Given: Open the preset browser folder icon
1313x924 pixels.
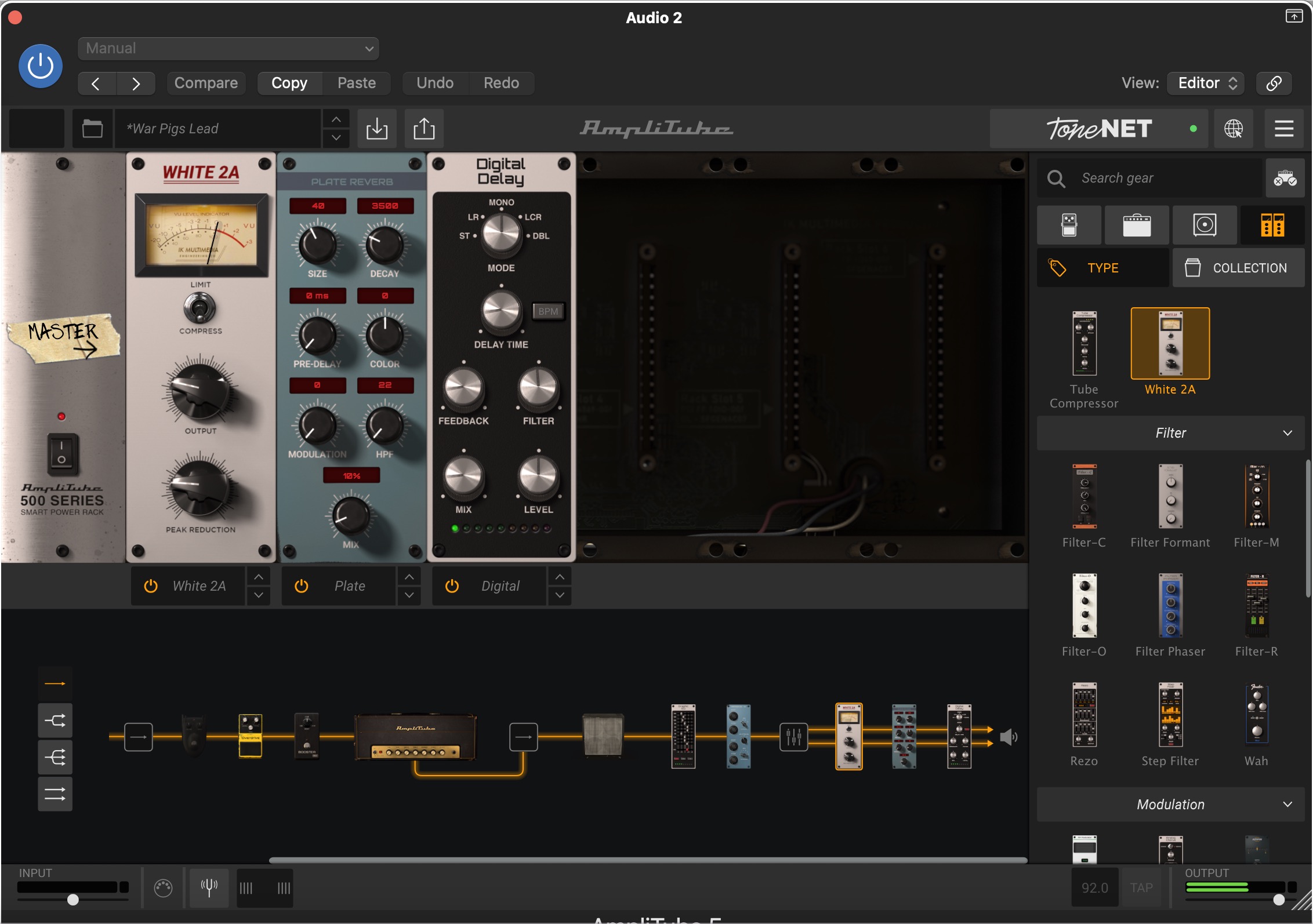Looking at the screenshot, I should (92, 128).
